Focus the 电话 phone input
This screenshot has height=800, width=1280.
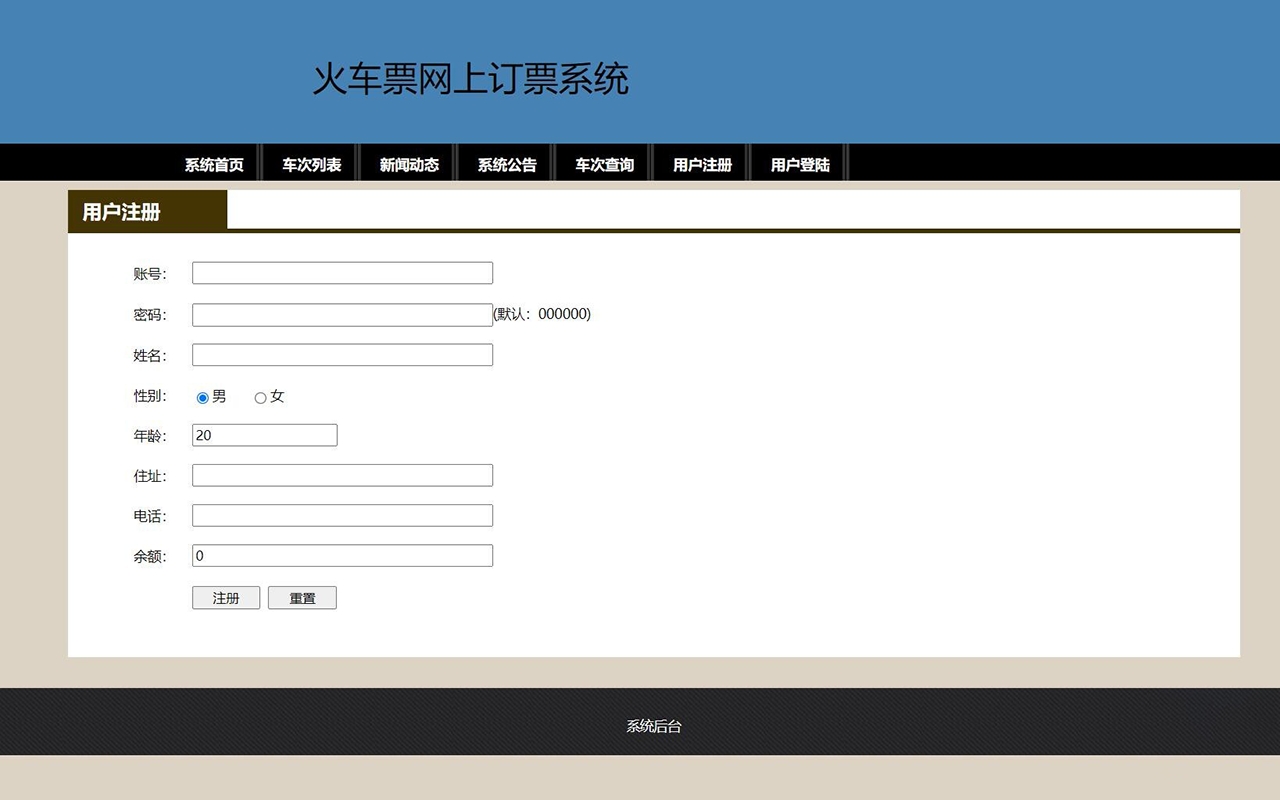pos(342,515)
